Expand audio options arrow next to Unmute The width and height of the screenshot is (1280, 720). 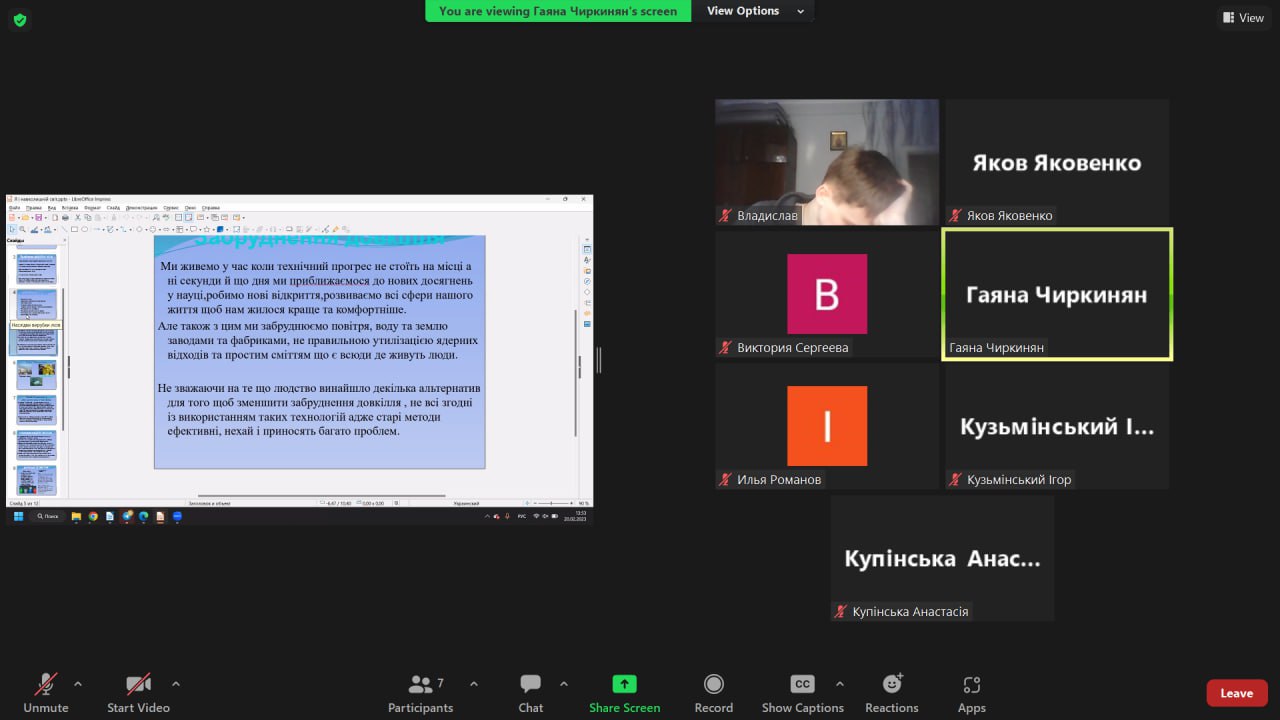78,684
